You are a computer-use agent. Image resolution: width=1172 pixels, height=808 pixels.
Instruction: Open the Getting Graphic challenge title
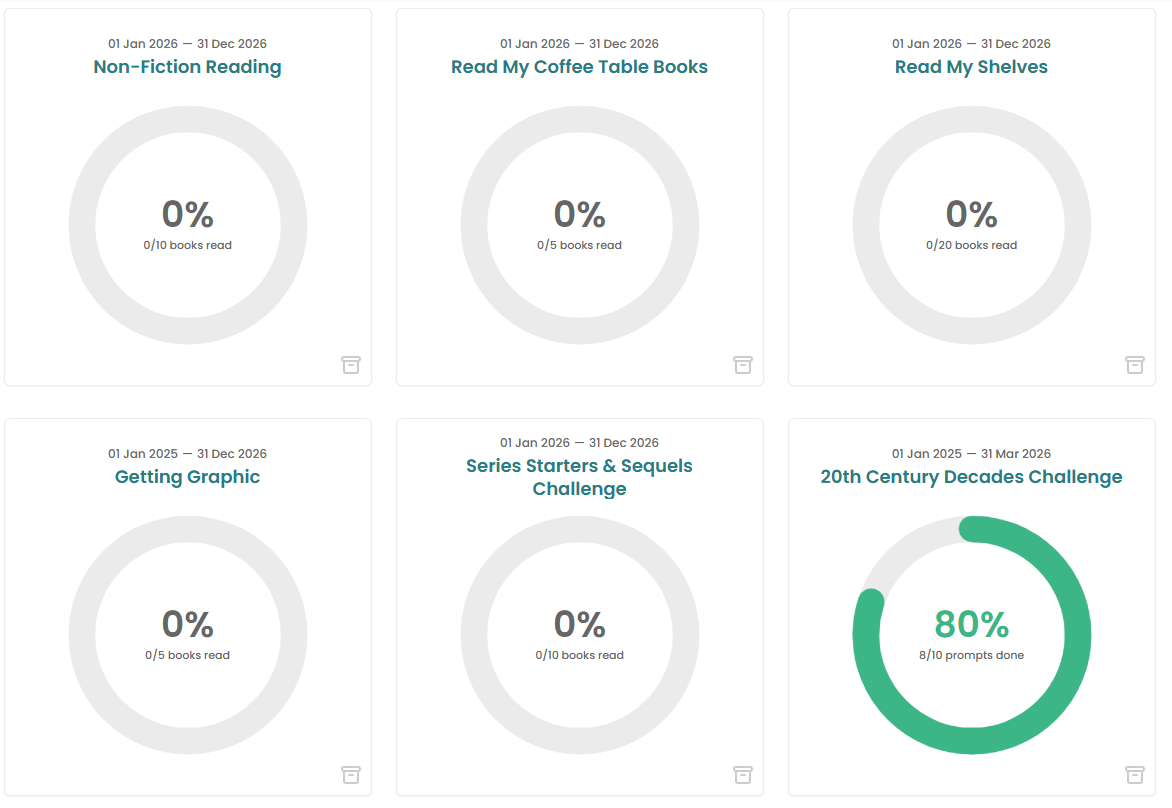188,477
